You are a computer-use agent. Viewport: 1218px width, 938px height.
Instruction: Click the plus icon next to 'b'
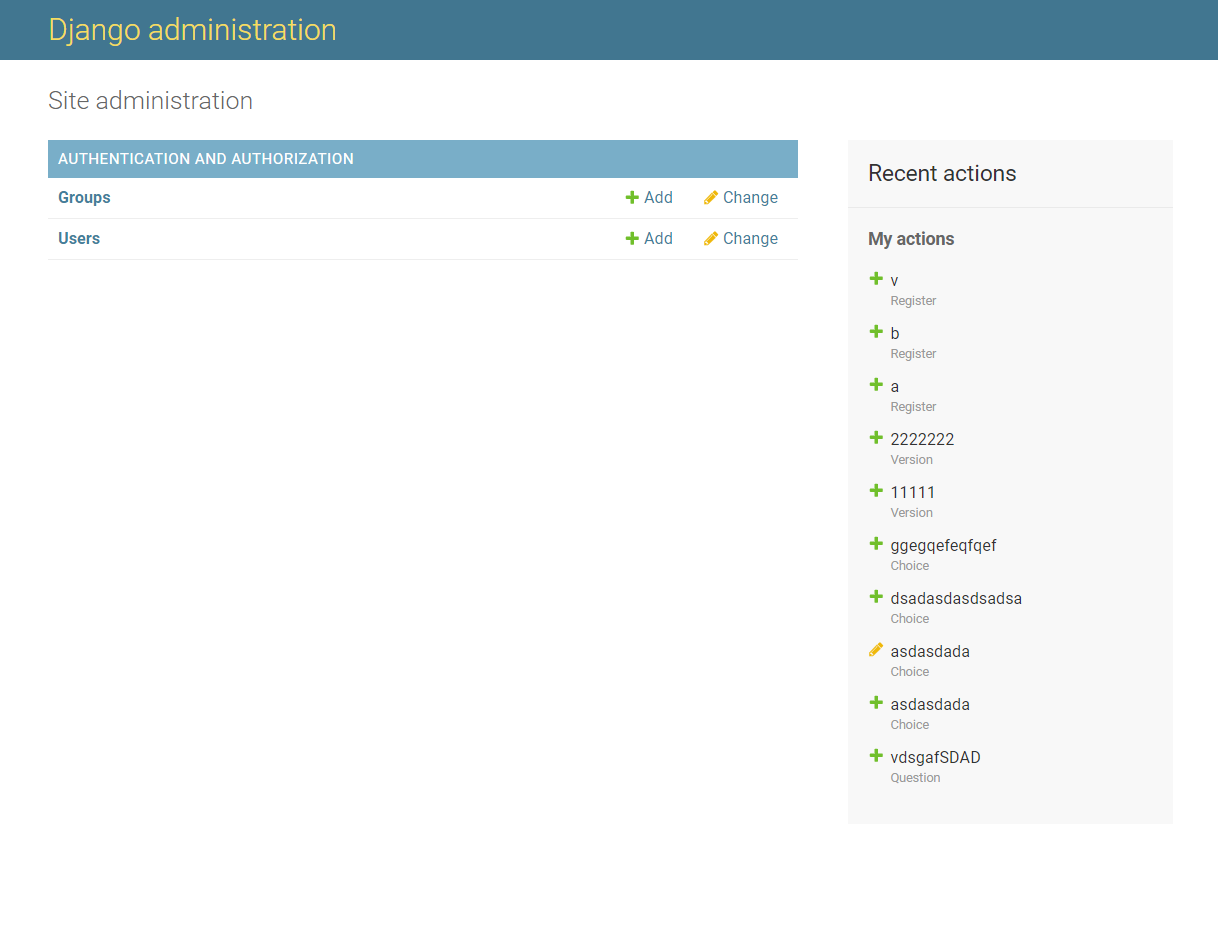point(876,332)
